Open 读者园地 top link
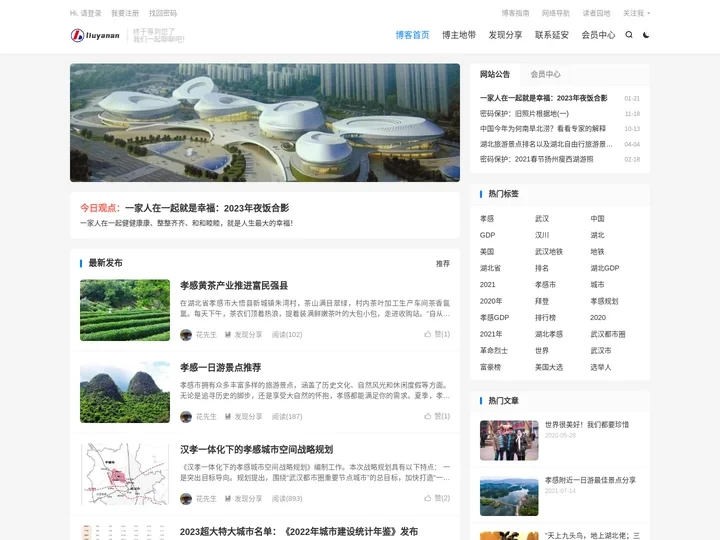 (596, 13)
